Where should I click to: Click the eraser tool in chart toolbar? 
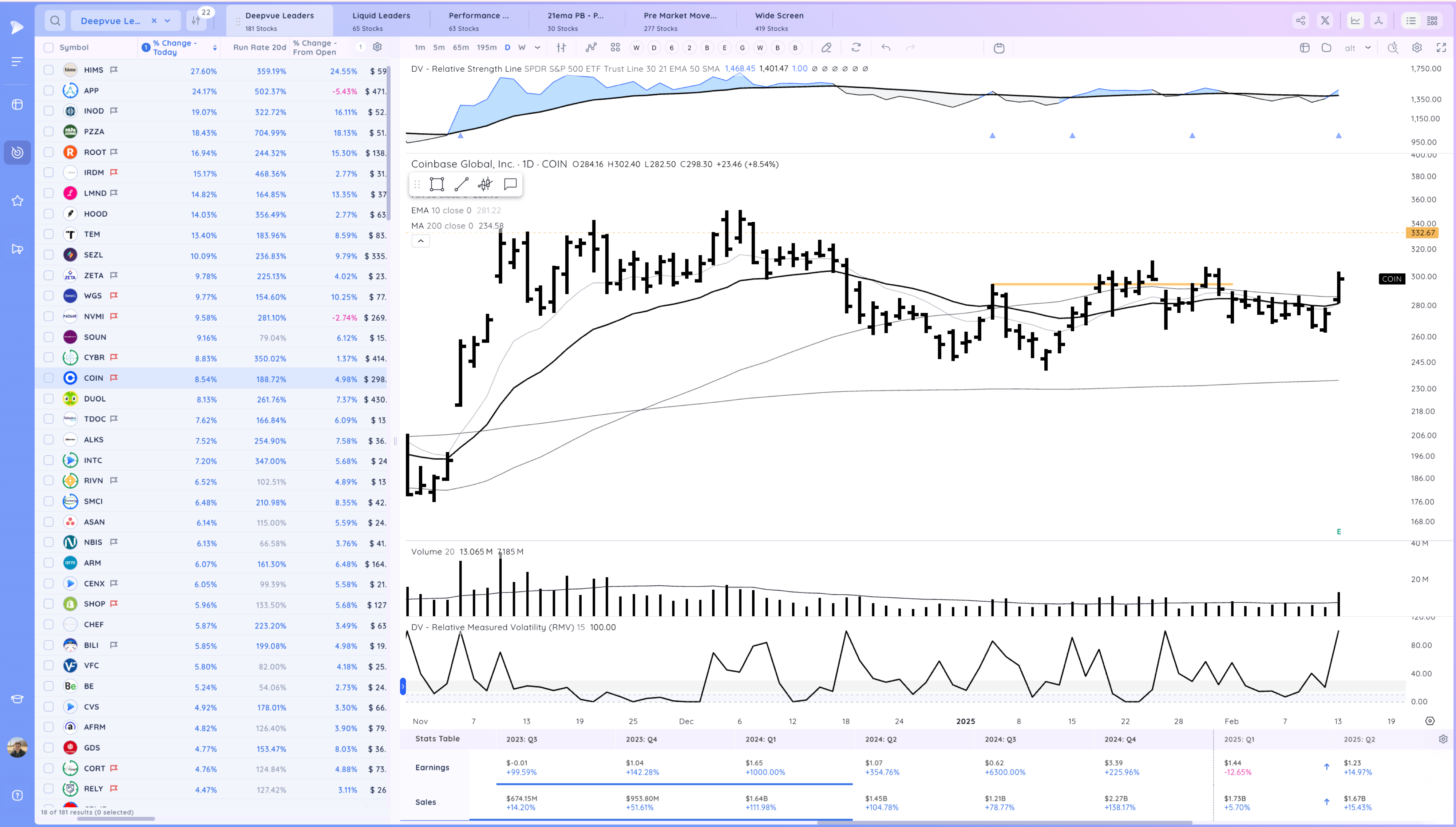tap(826, 48)
